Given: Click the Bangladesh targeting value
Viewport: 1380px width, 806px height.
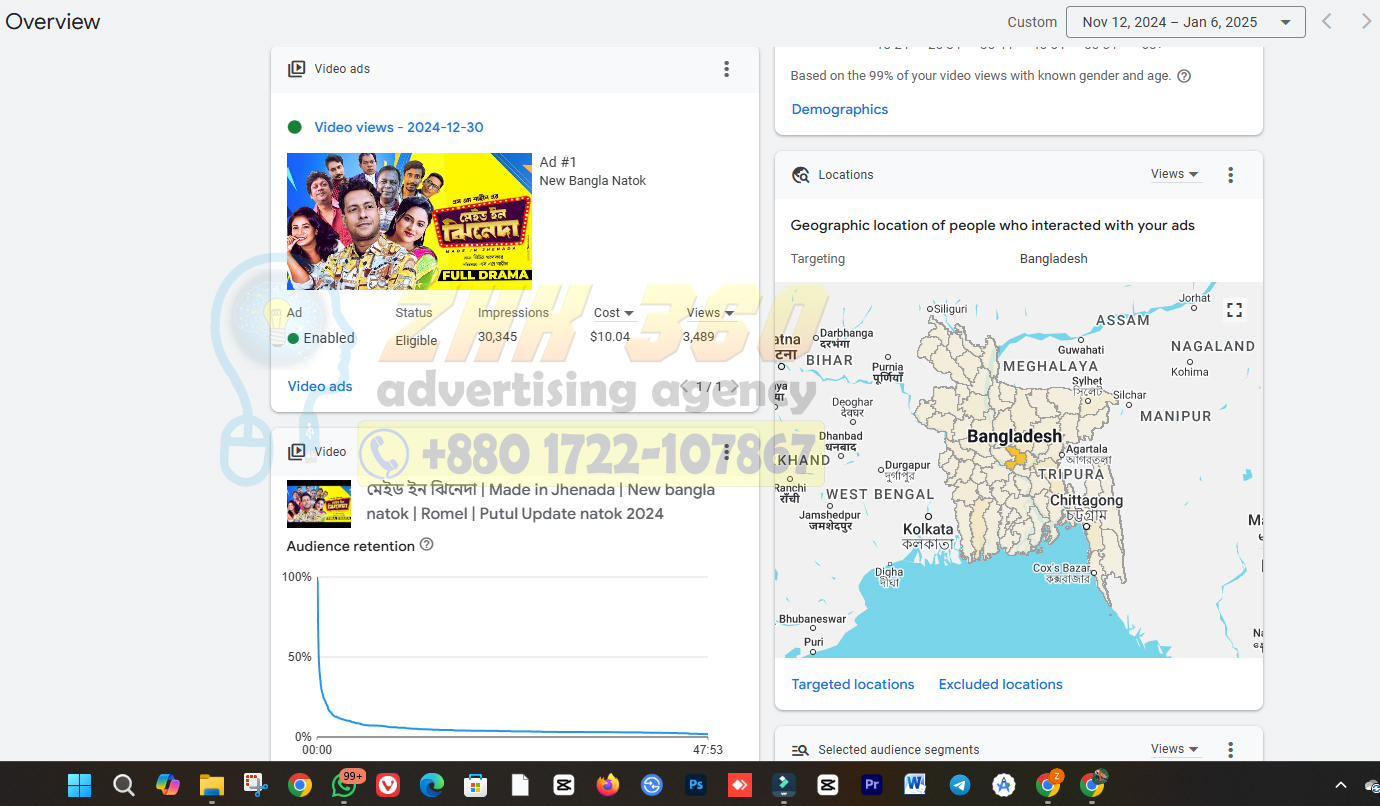Looking at the screenshot, I should pyautogui.click(x=1054, y=258).
